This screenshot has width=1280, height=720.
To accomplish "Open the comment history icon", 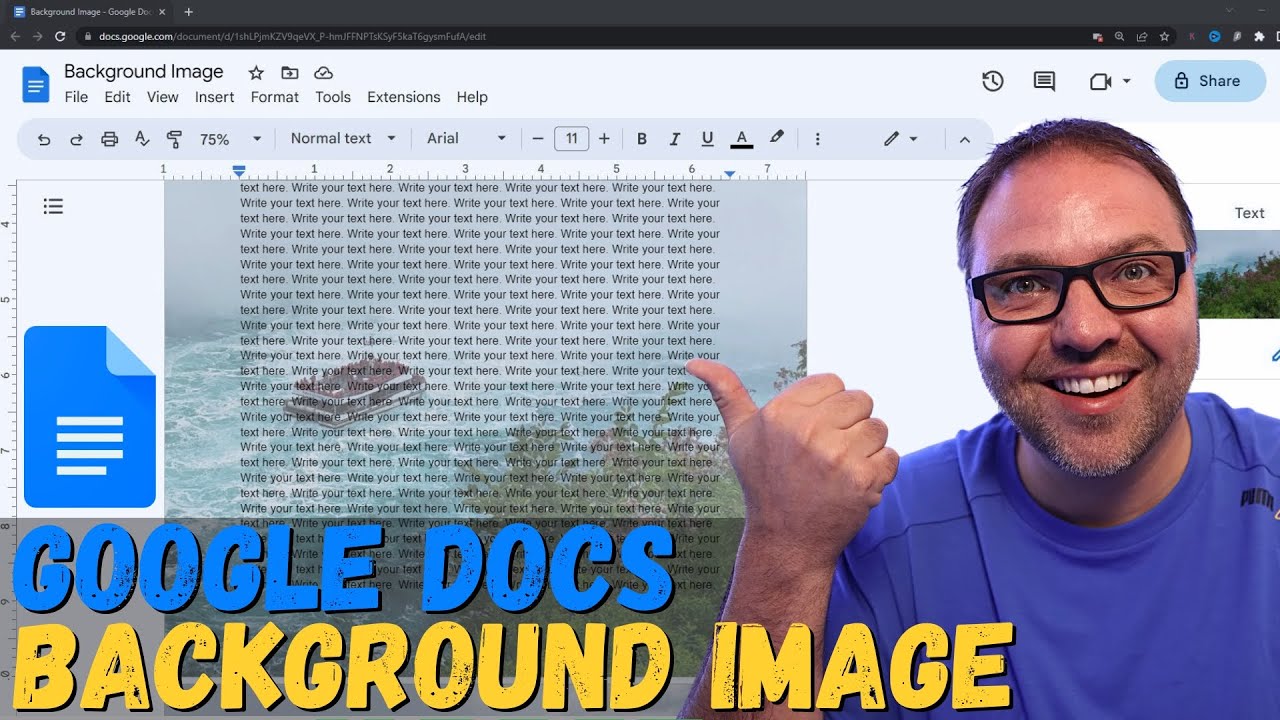I will click(1044, 81).
